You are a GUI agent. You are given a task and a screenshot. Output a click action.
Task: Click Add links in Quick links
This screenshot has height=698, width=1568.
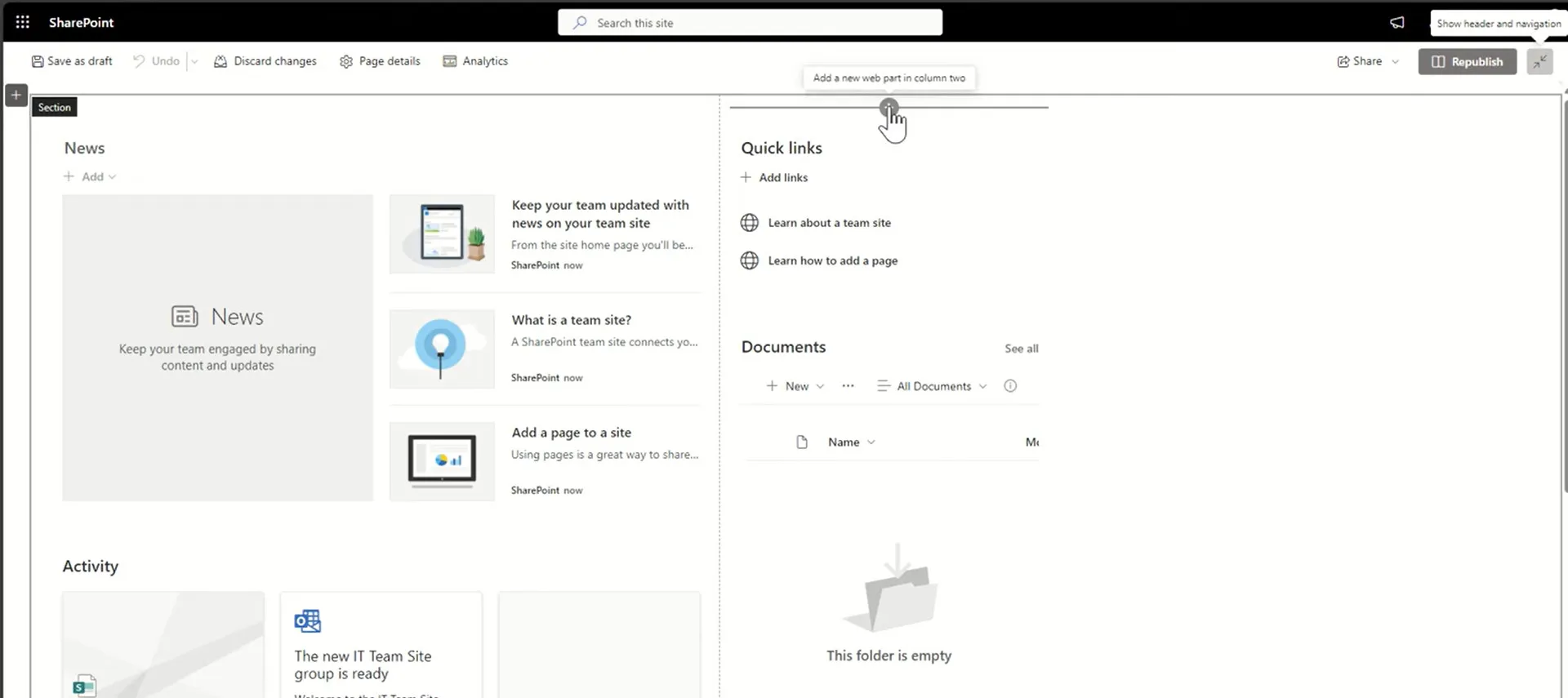click(774, 177)
